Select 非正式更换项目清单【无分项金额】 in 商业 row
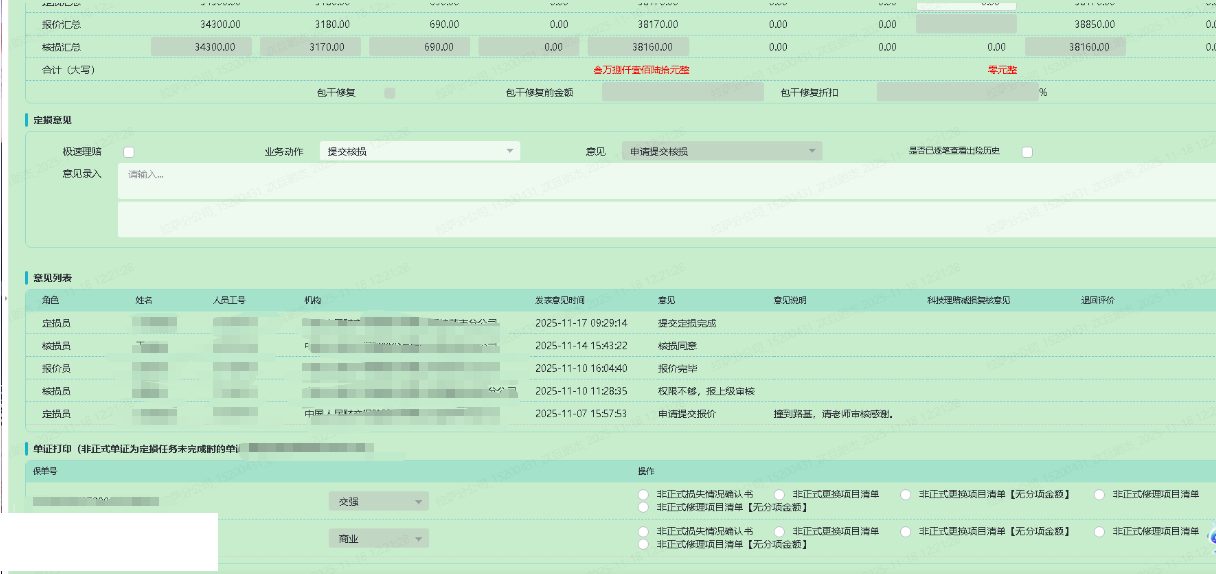The width and height of the screenshot is (1216, 574). coord(906,531)
